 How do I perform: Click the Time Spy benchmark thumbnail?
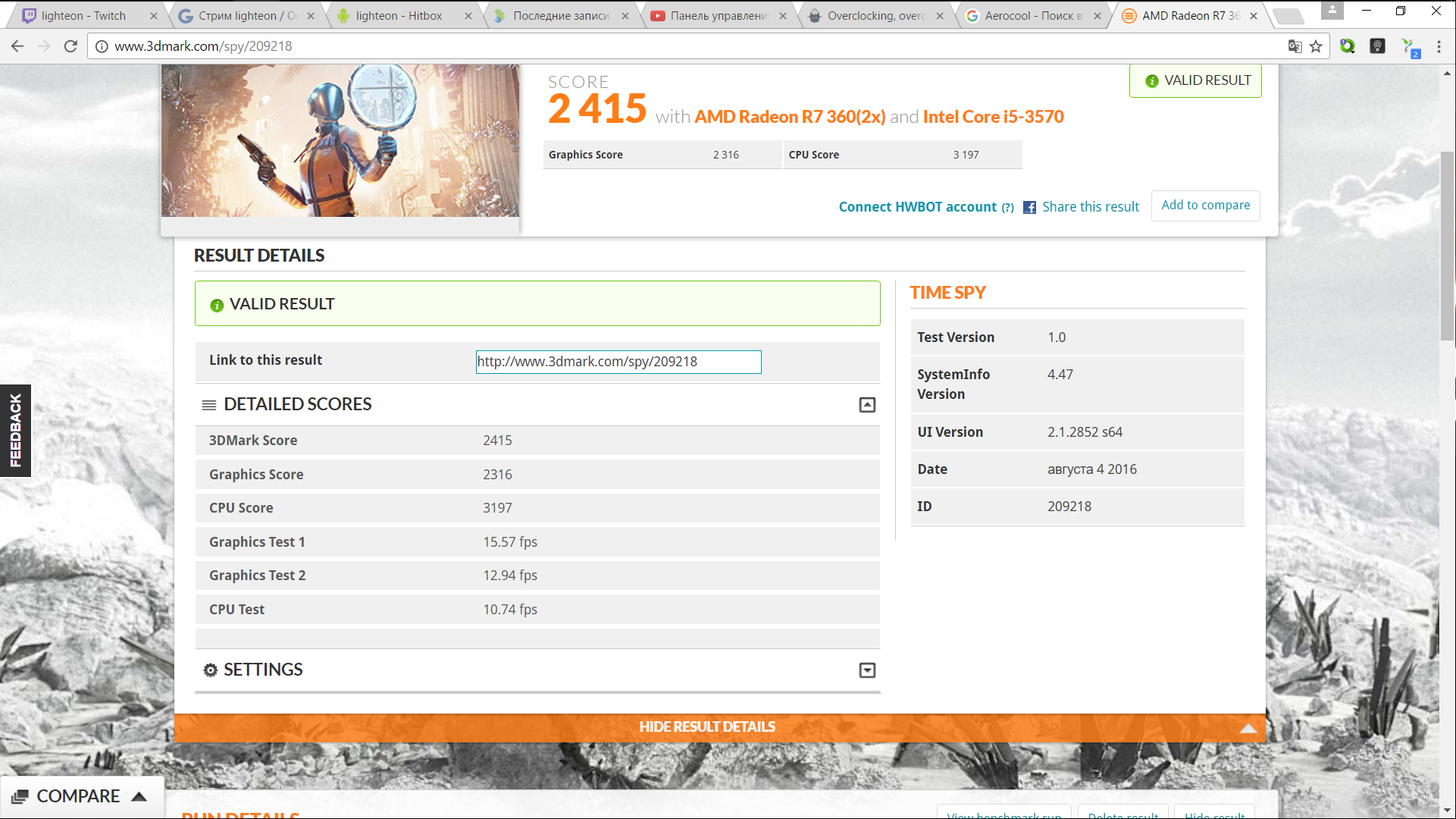click(340, 140)
